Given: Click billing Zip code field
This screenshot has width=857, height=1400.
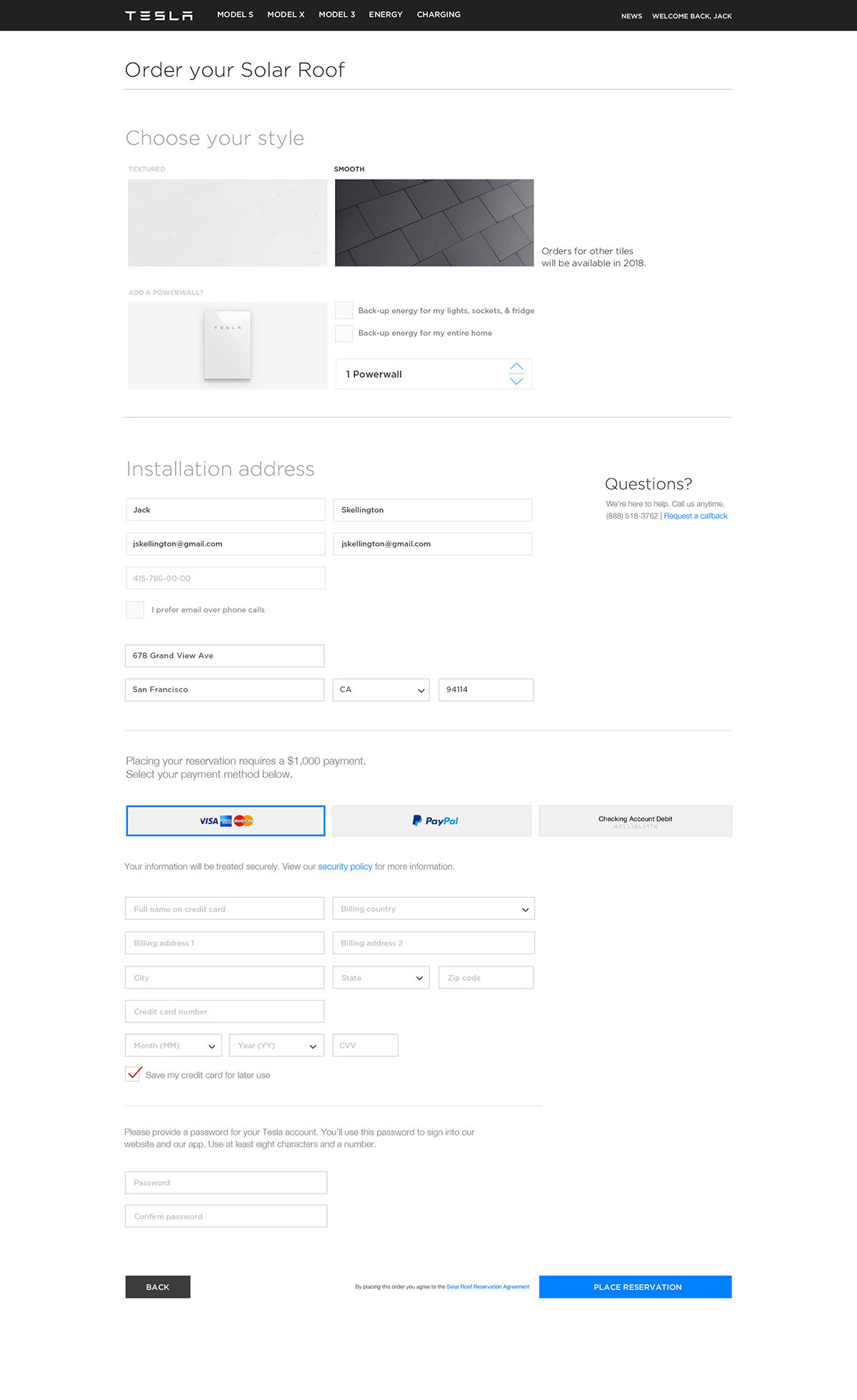Looking at the screenshot, I should coord(486,977).
